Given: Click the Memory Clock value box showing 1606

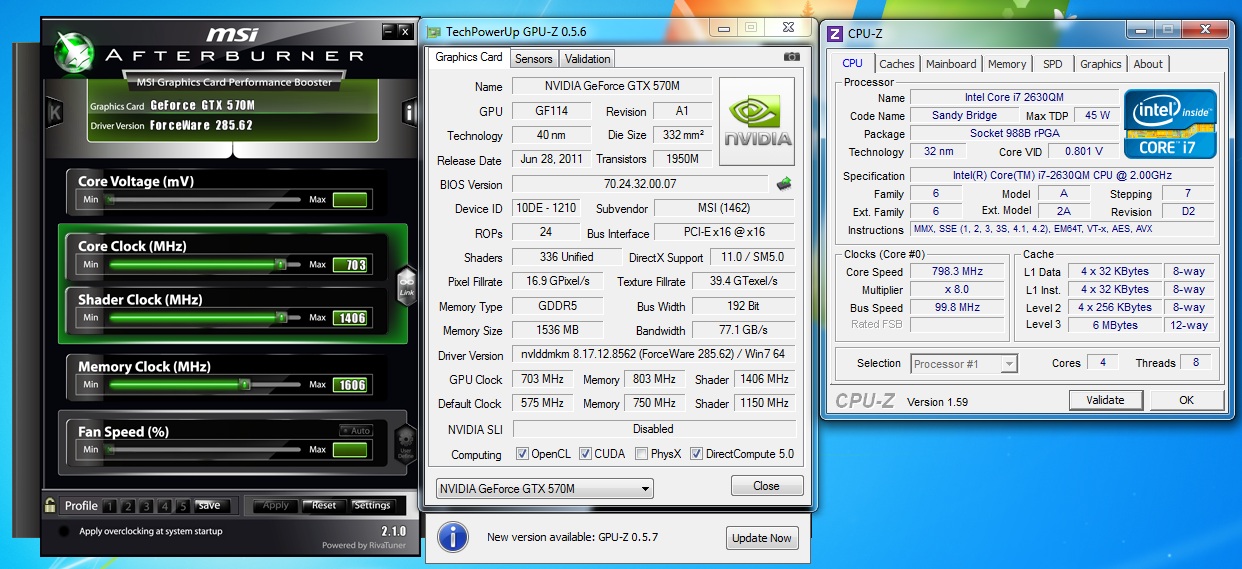Looking at the screenshot, I should point(350,385).
